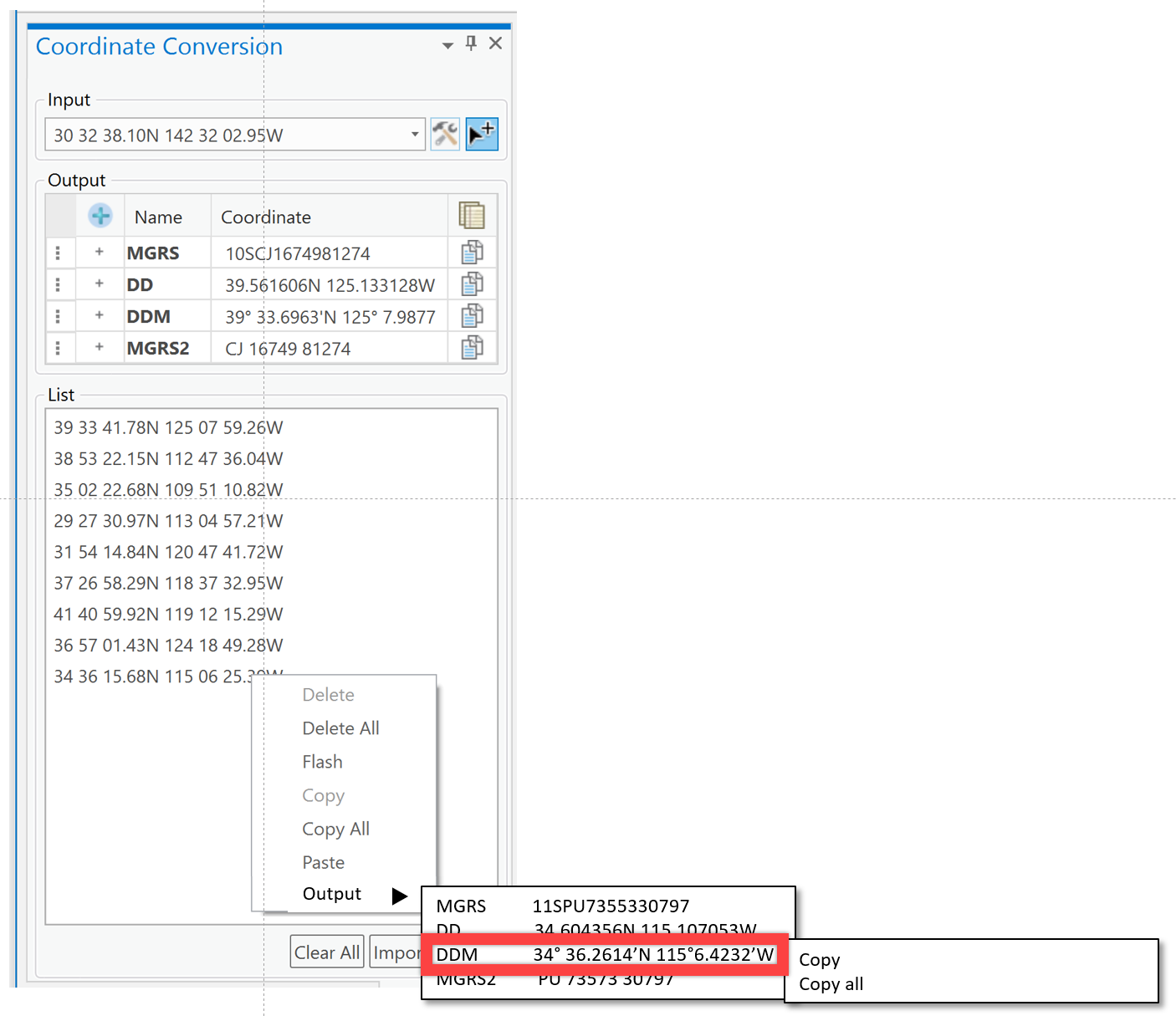Open the pane options menu arrow

[x=447, y=45]
